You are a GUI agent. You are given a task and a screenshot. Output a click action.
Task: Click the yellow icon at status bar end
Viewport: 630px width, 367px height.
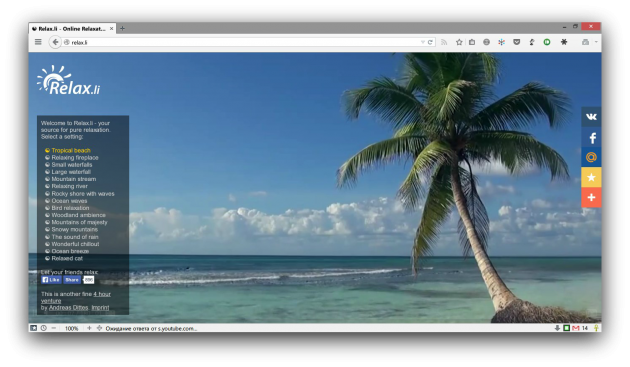point(597,328)
